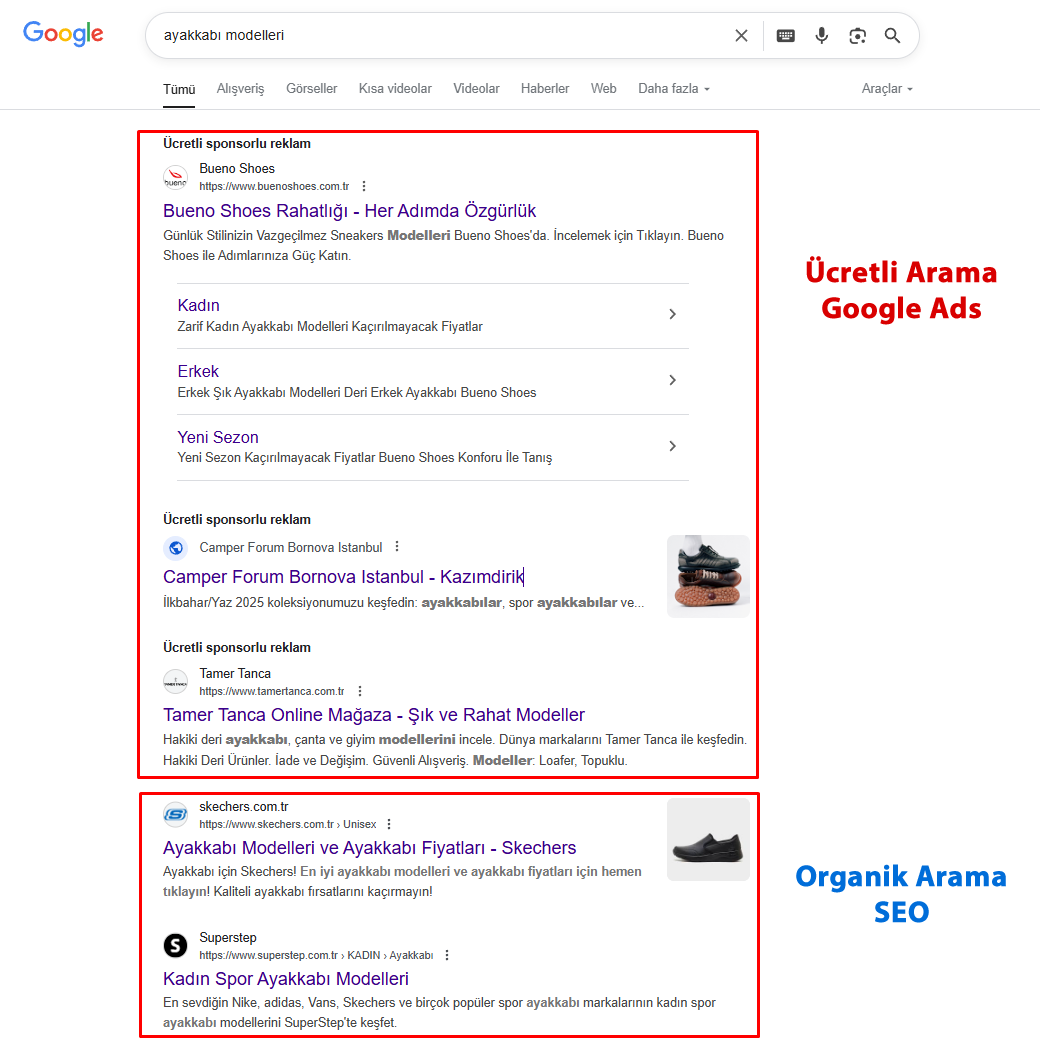Click https://www.superstep.com.tr › KADIN › Ayakkabı breadcrumb
The width and height of the screenshot is (1040, 1049).
coord(316,955)
